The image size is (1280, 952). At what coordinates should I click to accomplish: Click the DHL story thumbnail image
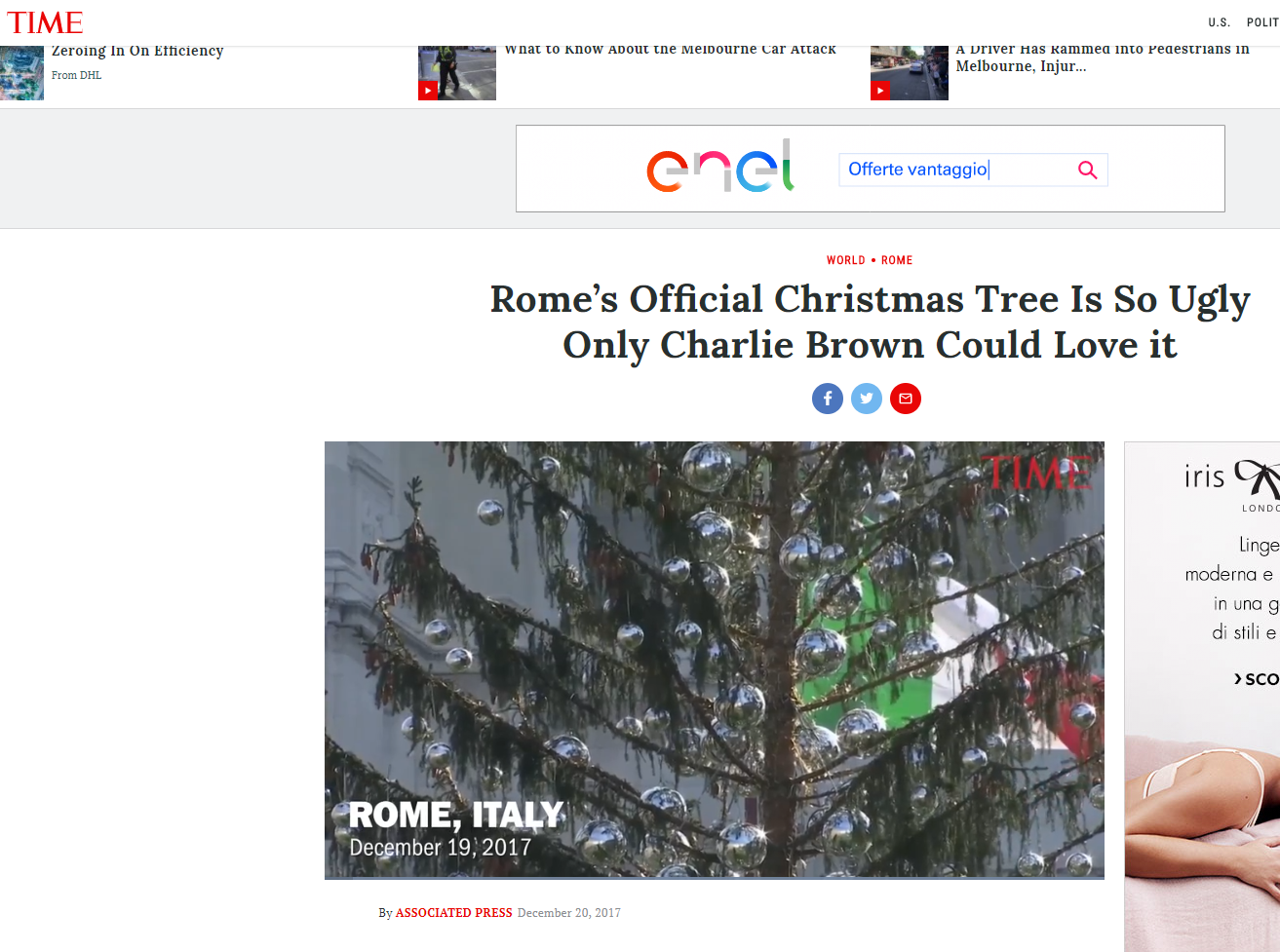(x=21, y=73)
